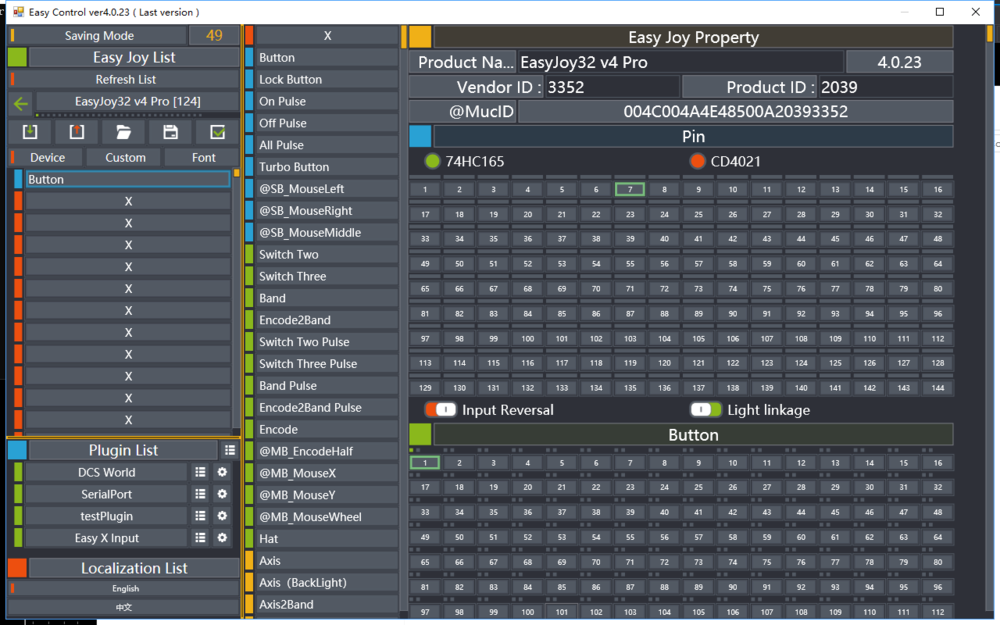Open testPlugin settings gear
The width and height of the screenshot is (1000, 625).
(x=222, y=516)
